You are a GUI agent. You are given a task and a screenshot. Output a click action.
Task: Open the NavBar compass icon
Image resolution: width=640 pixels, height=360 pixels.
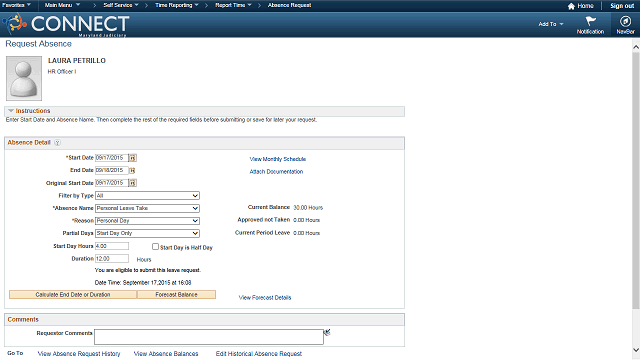click(x=625, y=21)
